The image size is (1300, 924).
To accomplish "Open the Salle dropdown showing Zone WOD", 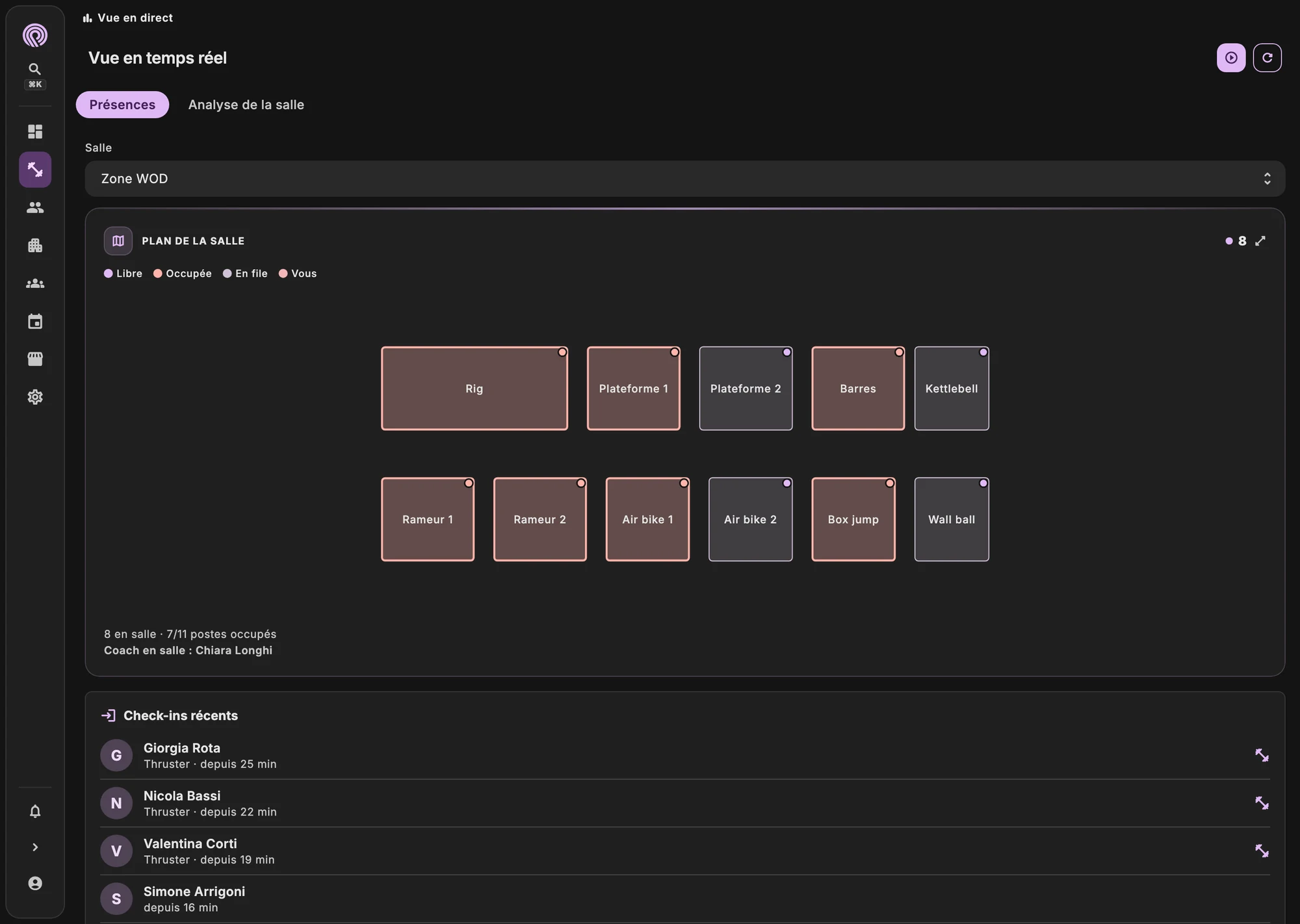I will pyautogui.click(x=685, y=179).
